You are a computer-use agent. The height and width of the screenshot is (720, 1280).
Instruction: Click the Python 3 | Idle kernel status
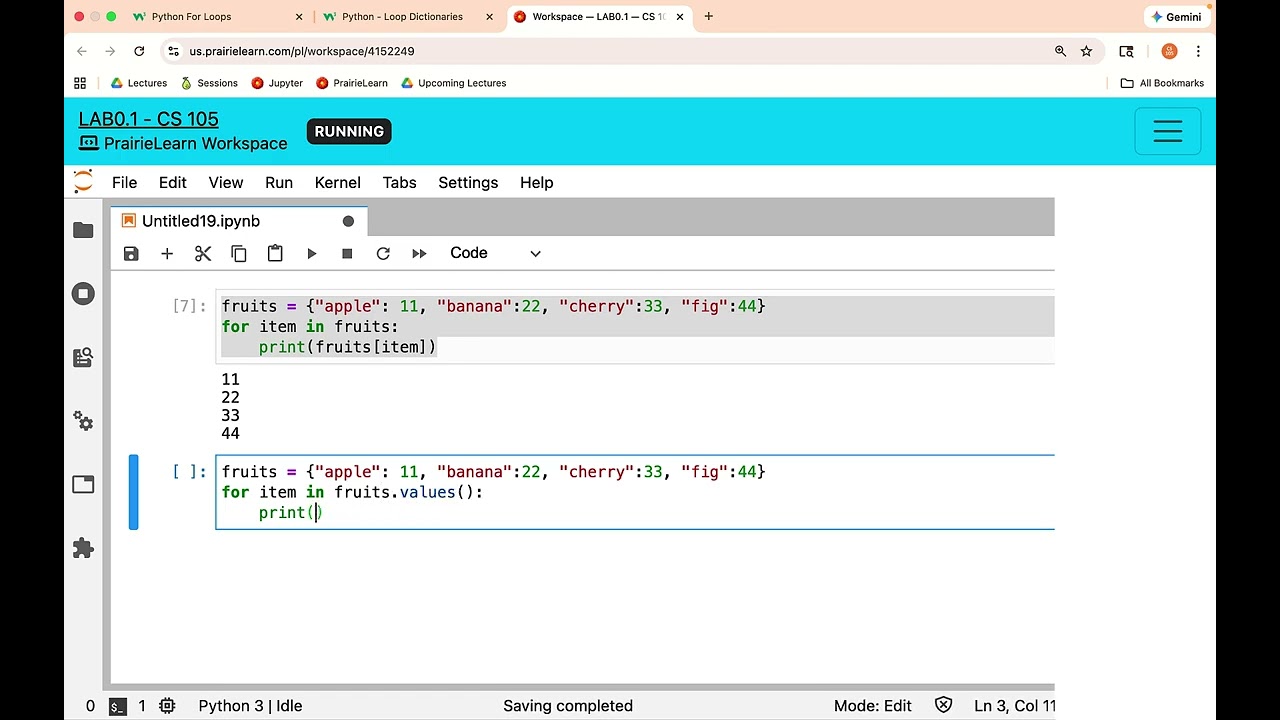click(250, 706)
